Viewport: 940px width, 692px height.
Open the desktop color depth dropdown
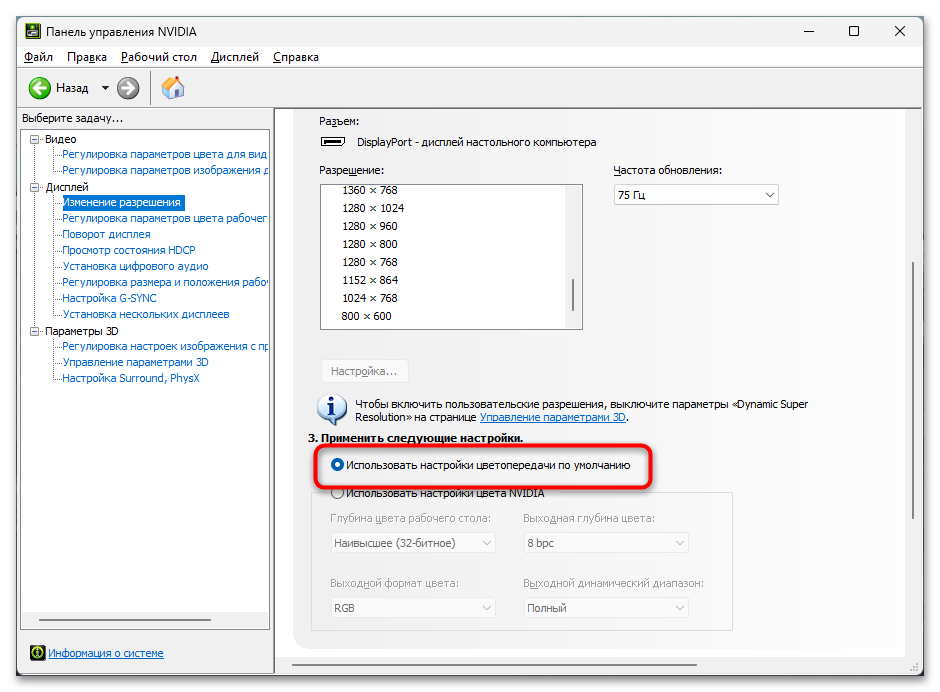pyautogui.click(x=413, y=543)
